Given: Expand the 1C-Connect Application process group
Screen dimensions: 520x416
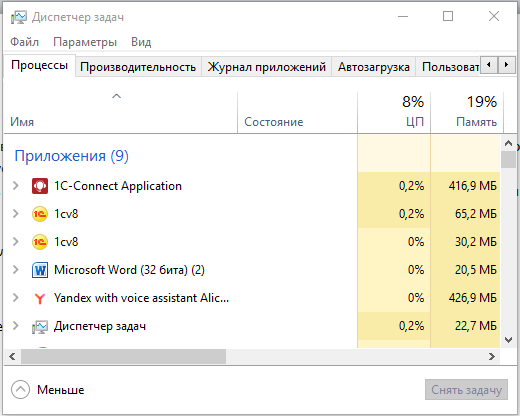Looking at the screenshot, I should [x=15, y=186].
